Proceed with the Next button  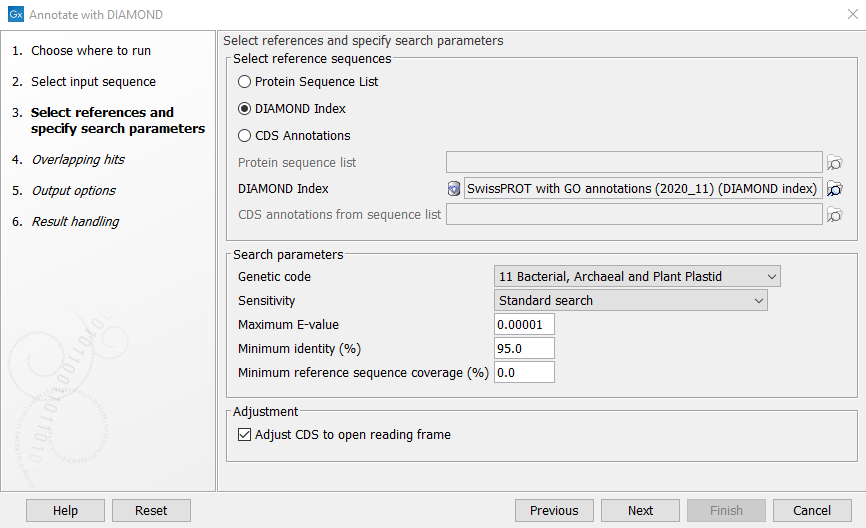tap(640, 511)
